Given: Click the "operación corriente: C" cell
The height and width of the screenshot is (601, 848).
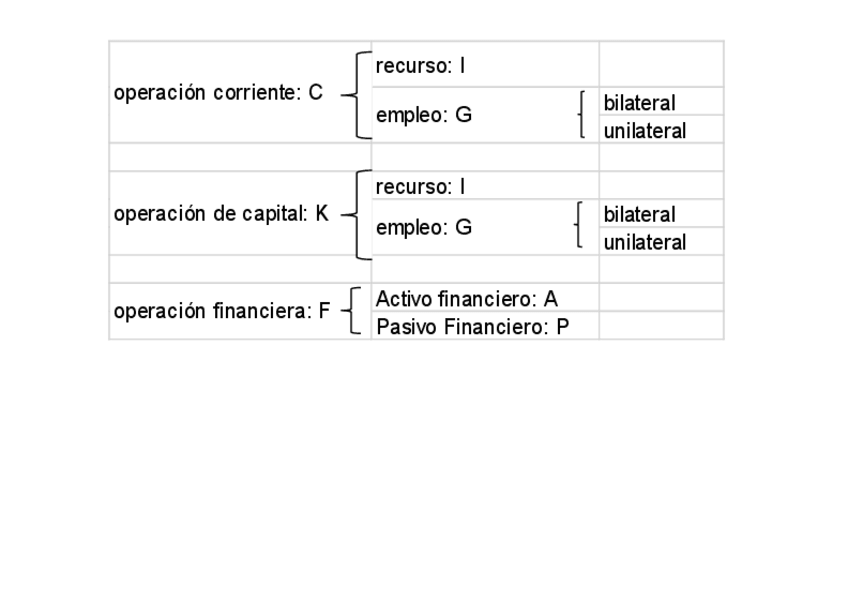Looking at the screenshot, I should point(219,93).
